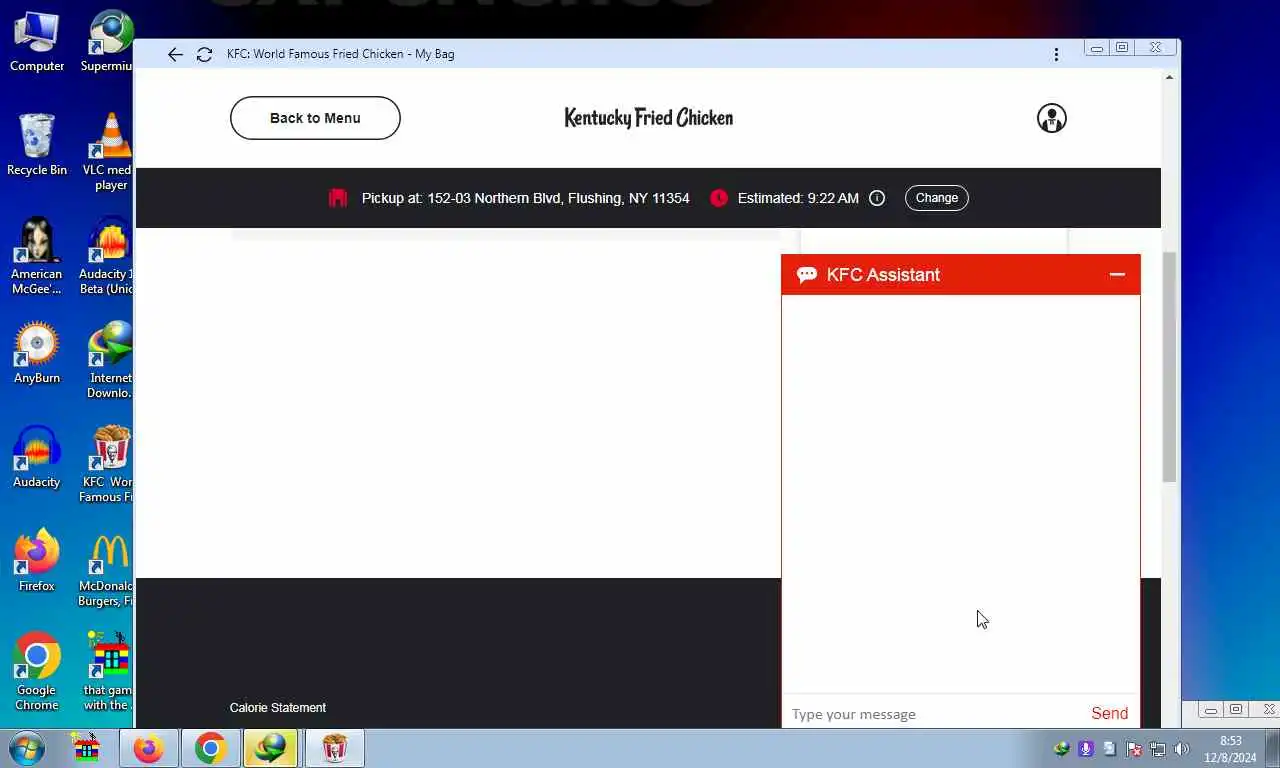
Task: Launch Audacity Beta Unicode shortcut
Action: pyautogui.click(x=108, y=256)
